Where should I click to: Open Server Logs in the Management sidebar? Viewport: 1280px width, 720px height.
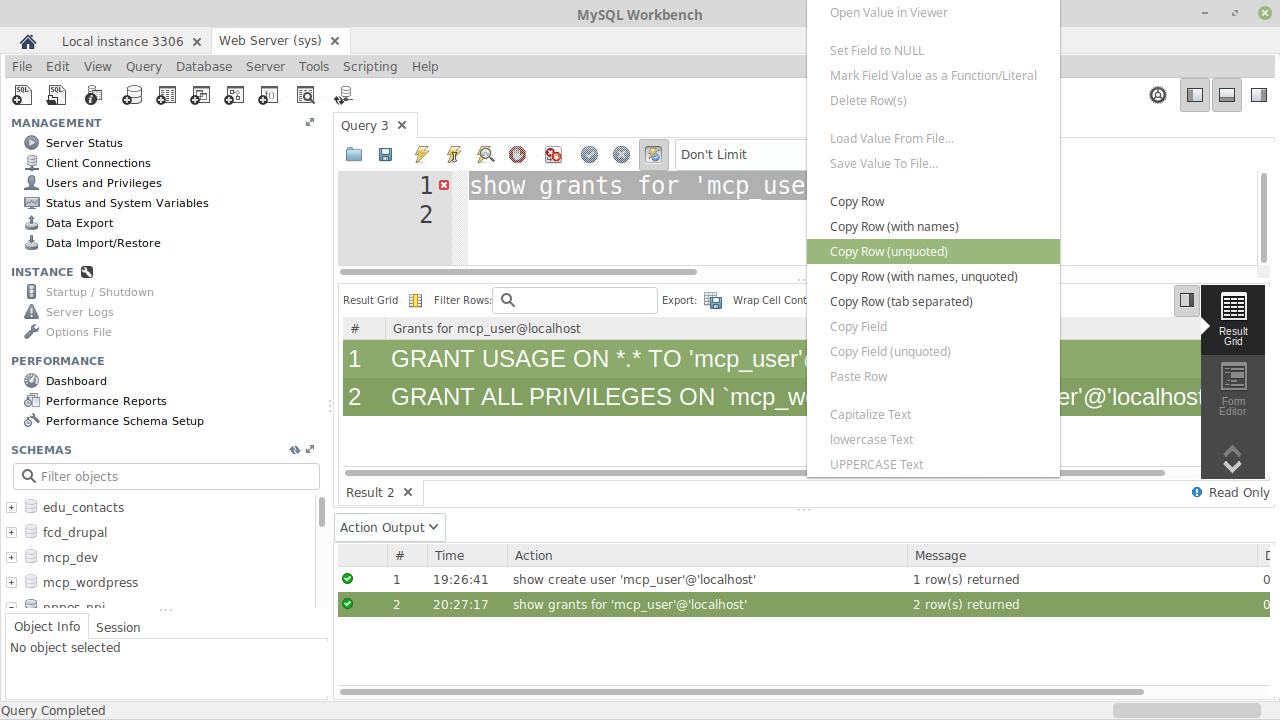[x=79, y=311]
